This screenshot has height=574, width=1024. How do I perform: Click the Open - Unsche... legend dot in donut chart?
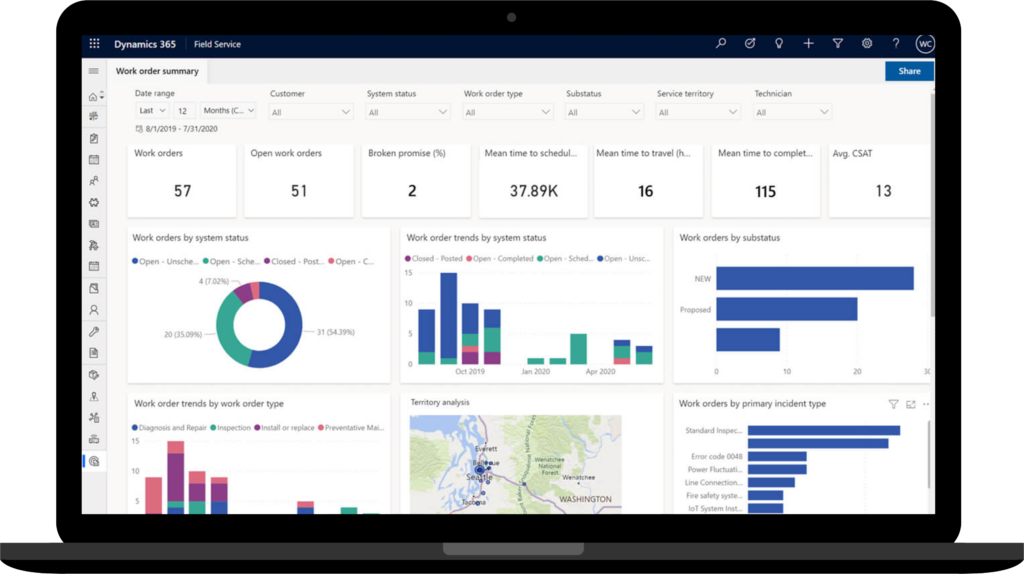coord(135,261)
